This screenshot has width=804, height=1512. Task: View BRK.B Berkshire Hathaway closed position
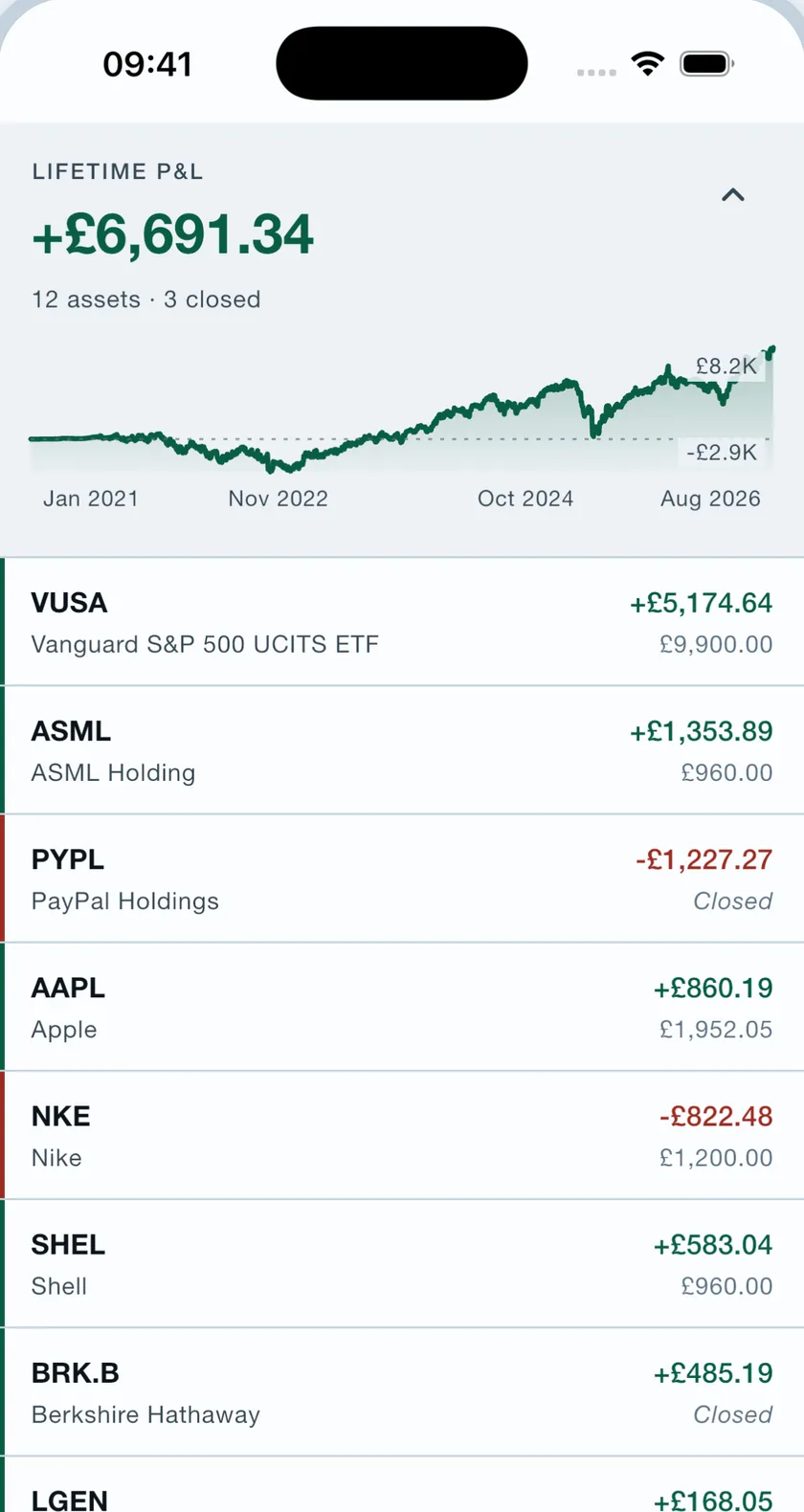point(402,1391)
